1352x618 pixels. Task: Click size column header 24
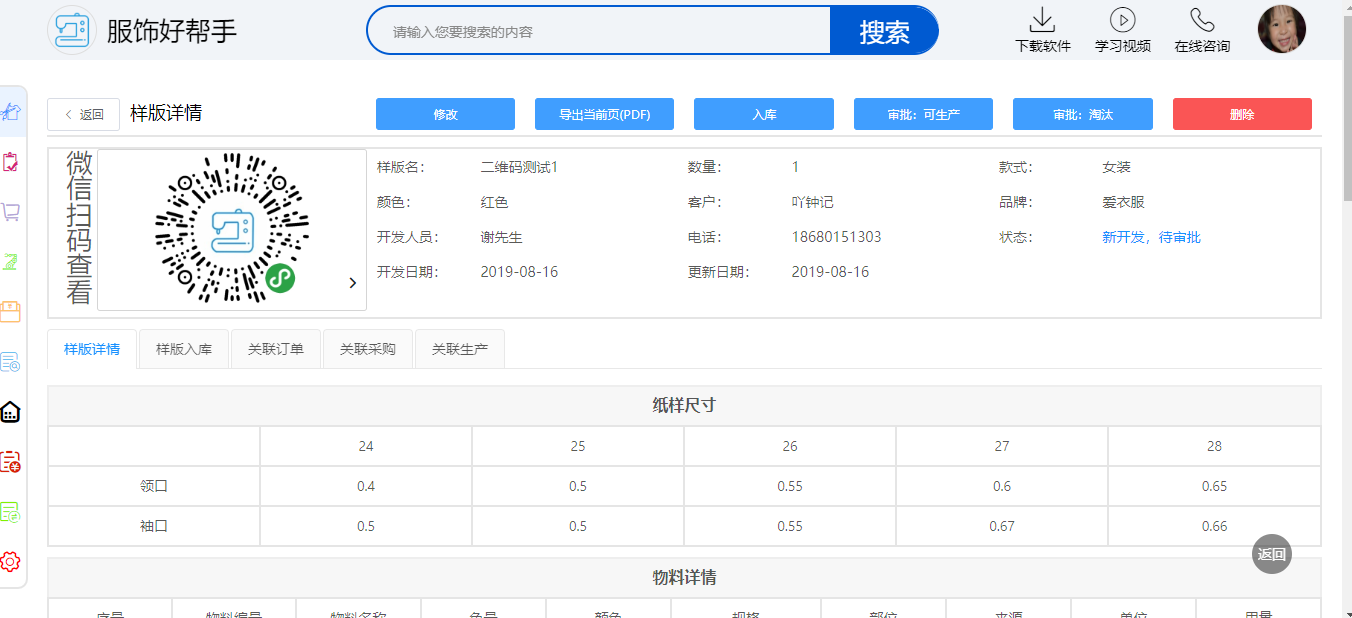pos(366,446)
